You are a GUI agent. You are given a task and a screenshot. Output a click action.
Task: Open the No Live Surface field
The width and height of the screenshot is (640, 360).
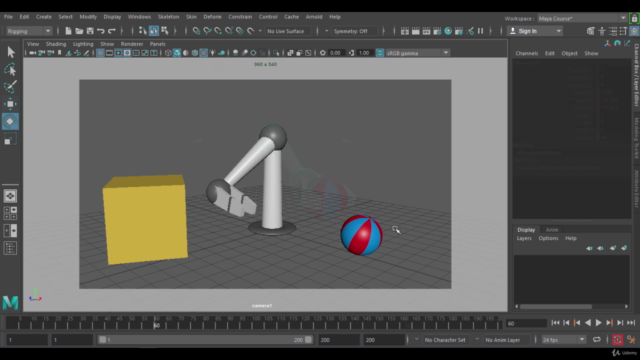[x=289, y=31]
